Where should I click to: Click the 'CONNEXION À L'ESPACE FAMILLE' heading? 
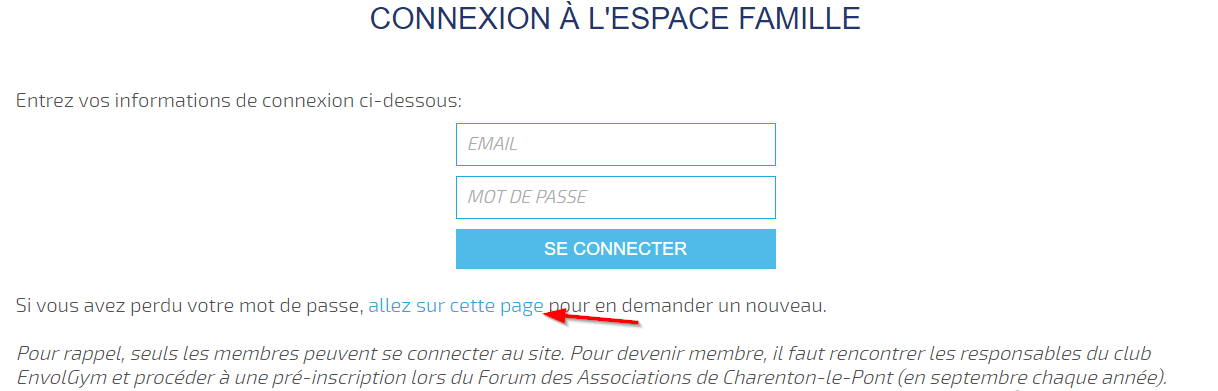click(x=616, y=18)
